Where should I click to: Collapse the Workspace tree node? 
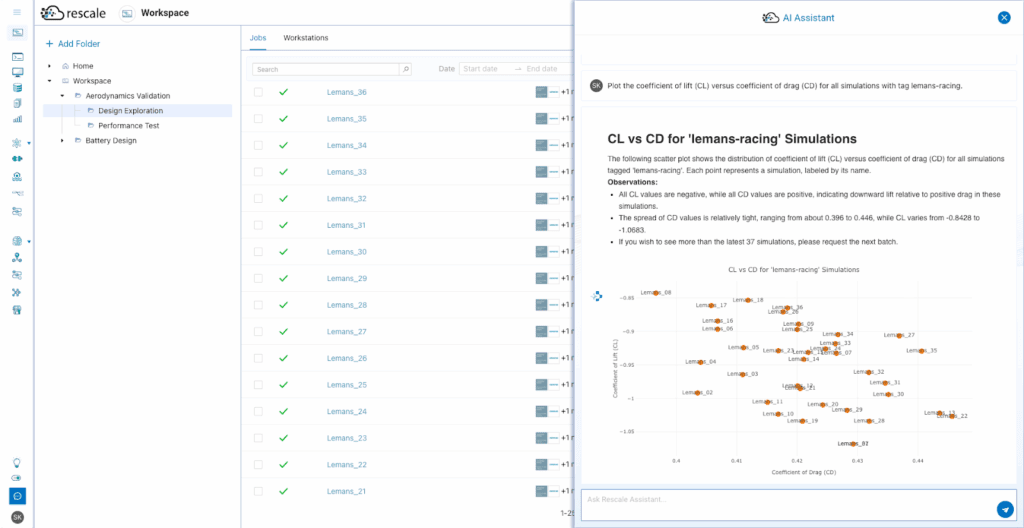coord(50,81)
